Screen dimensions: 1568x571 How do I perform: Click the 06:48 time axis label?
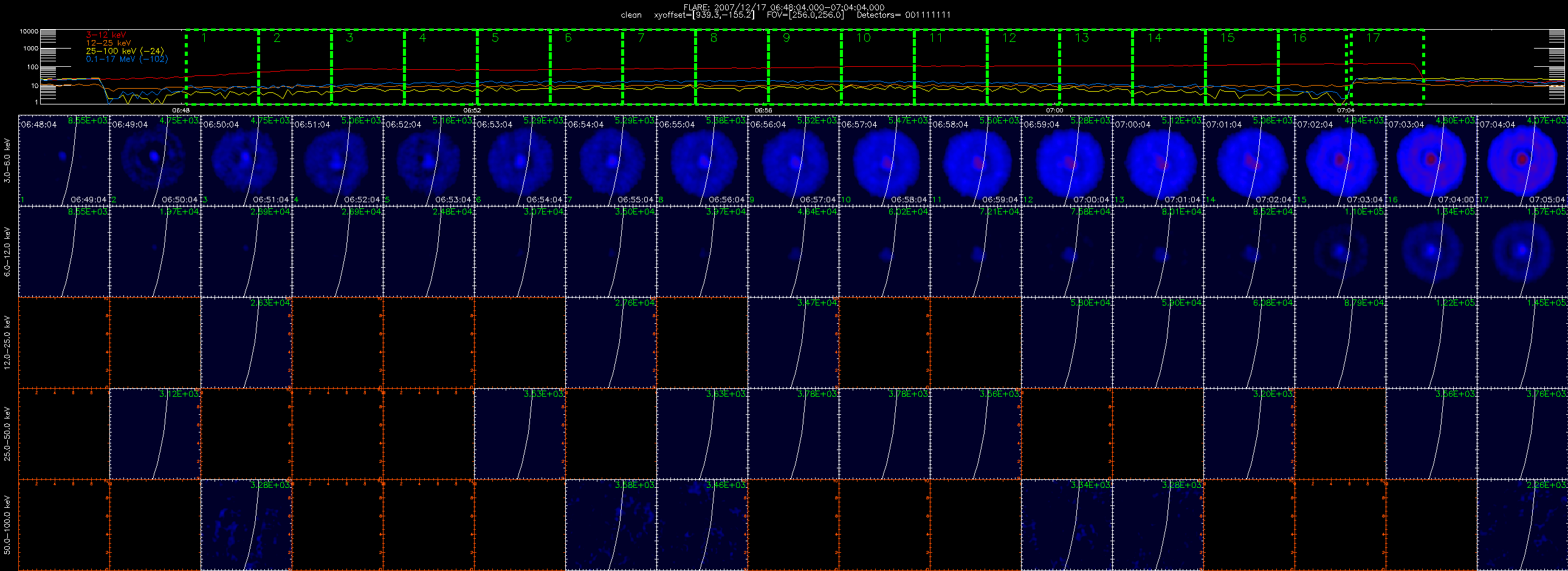[181, 111]
